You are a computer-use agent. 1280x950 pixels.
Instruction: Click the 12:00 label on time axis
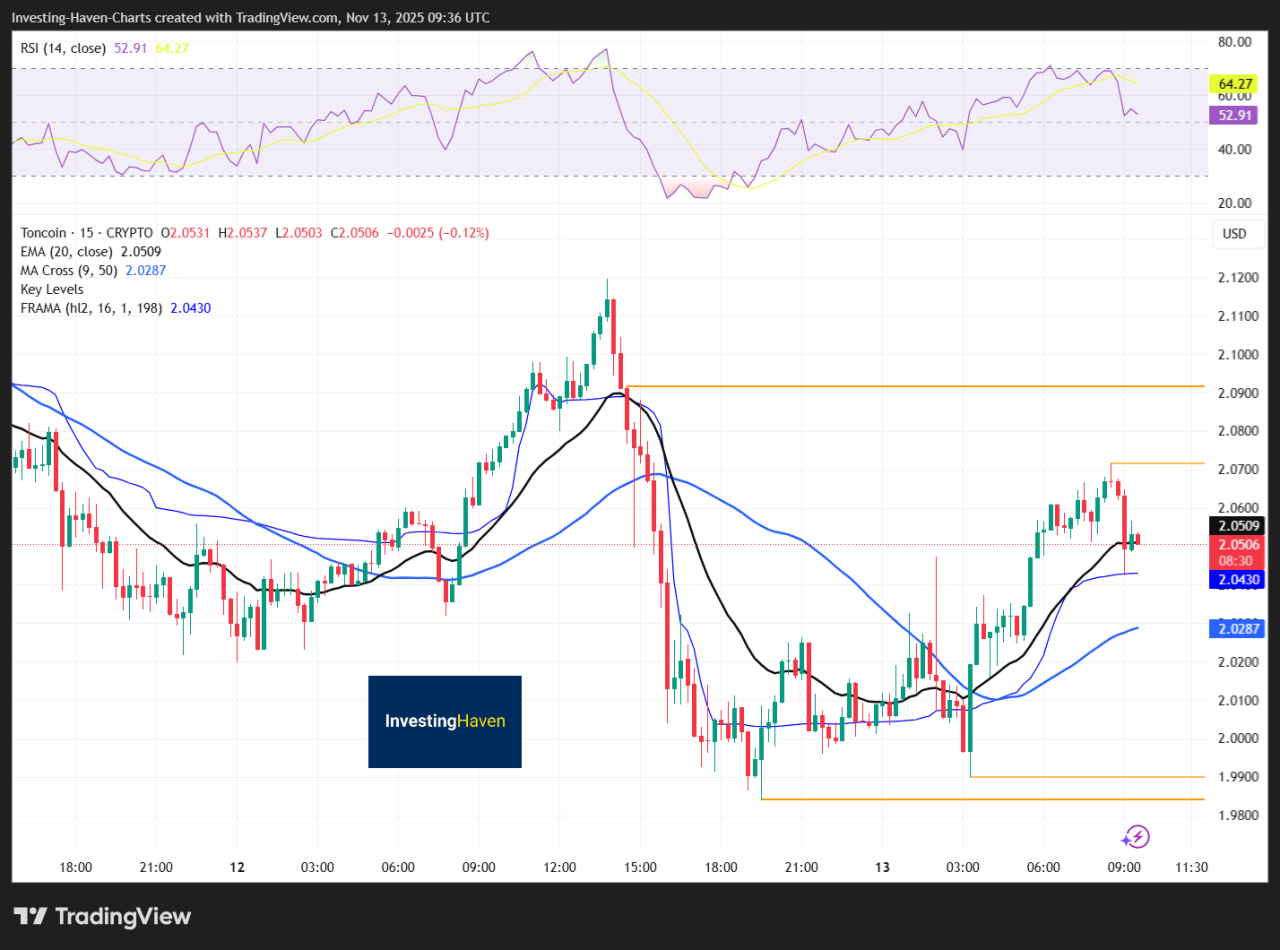[559, 866]
